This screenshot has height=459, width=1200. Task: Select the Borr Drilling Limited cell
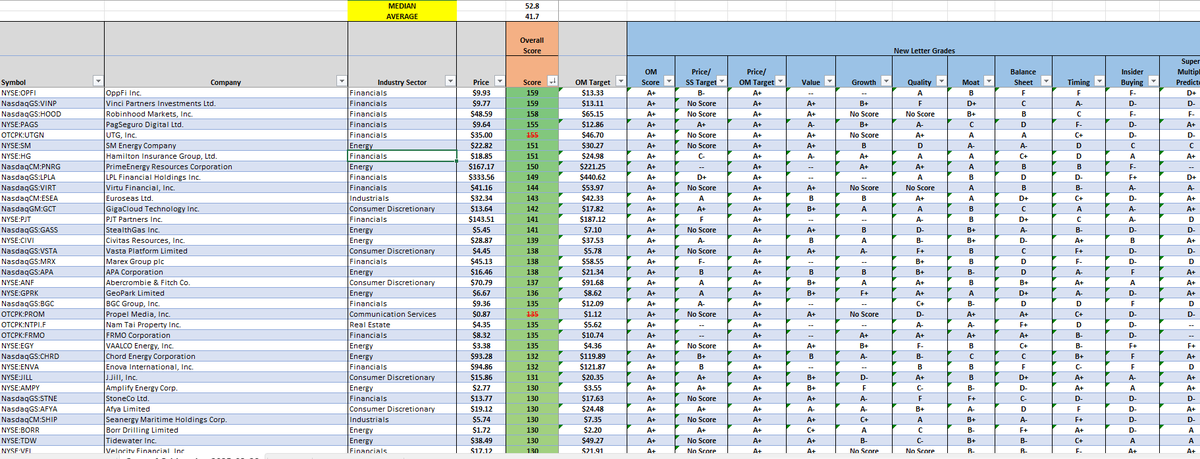click(x=225, y=429)
